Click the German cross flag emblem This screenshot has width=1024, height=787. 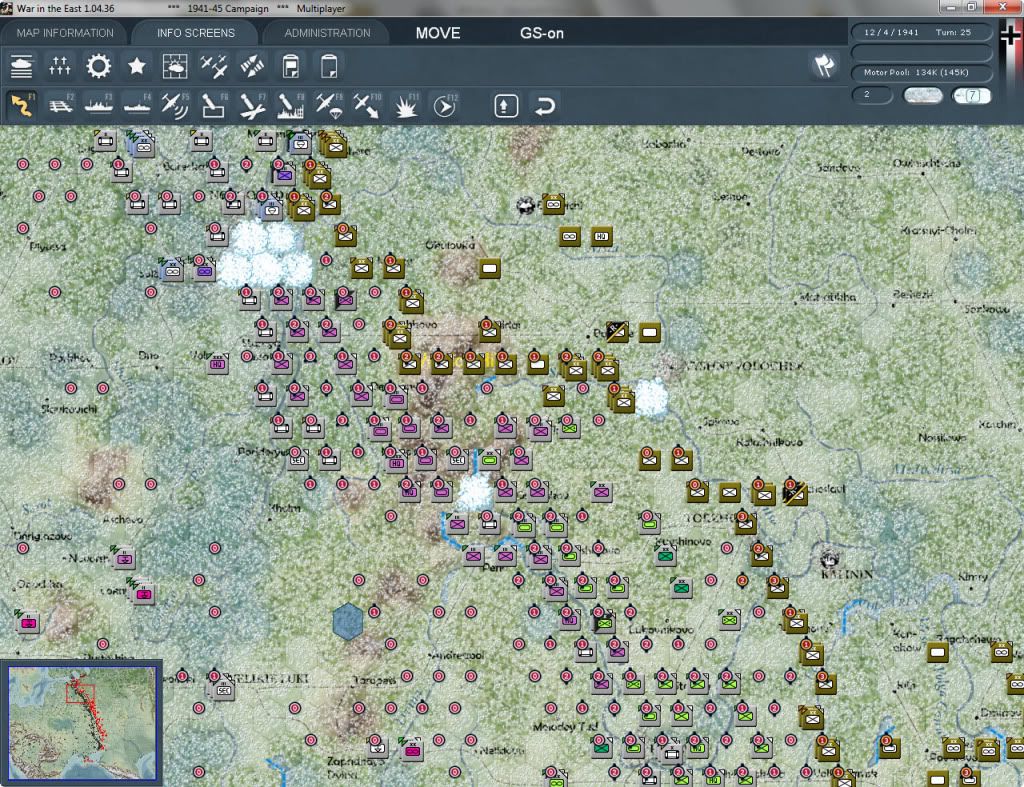pyautogui.click(x=1010, y=36)
